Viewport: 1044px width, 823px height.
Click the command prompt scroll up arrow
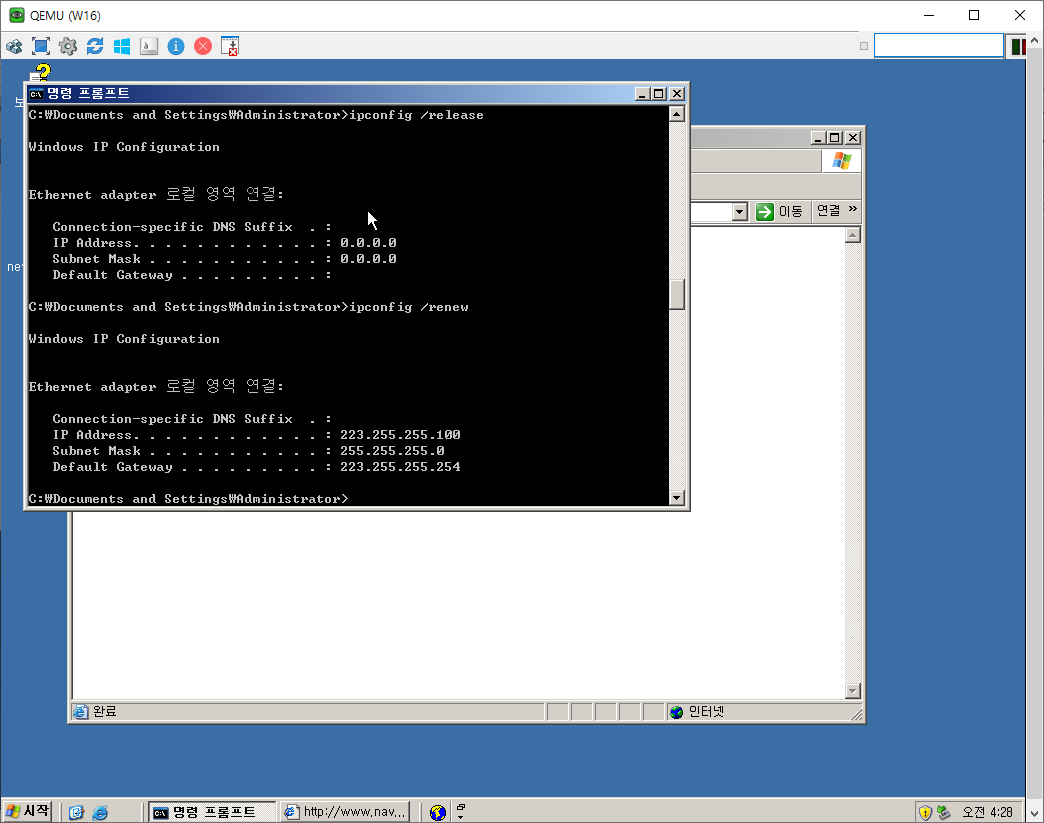tap(676, 114)
